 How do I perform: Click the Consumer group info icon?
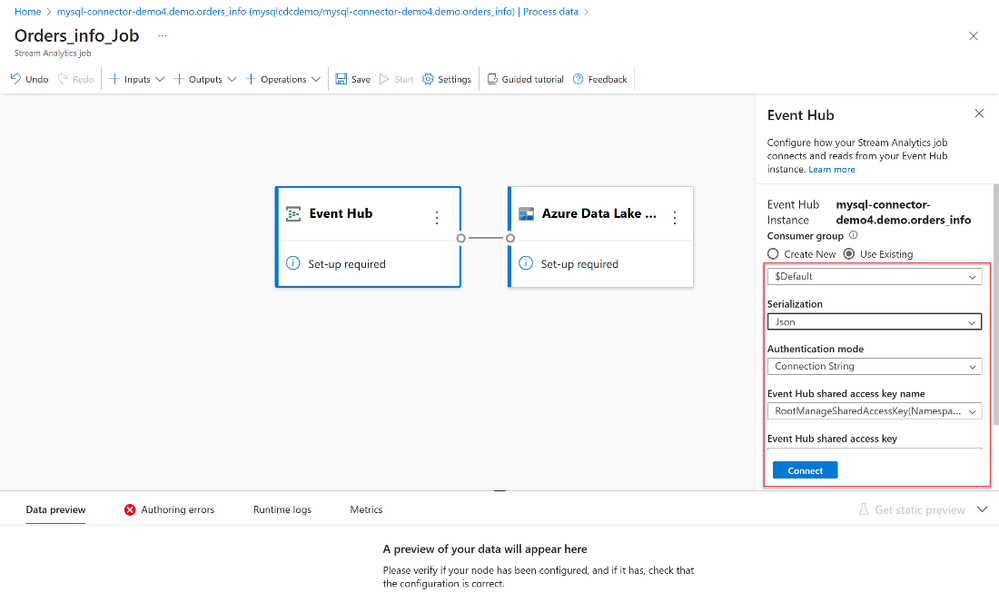(853, 235)
